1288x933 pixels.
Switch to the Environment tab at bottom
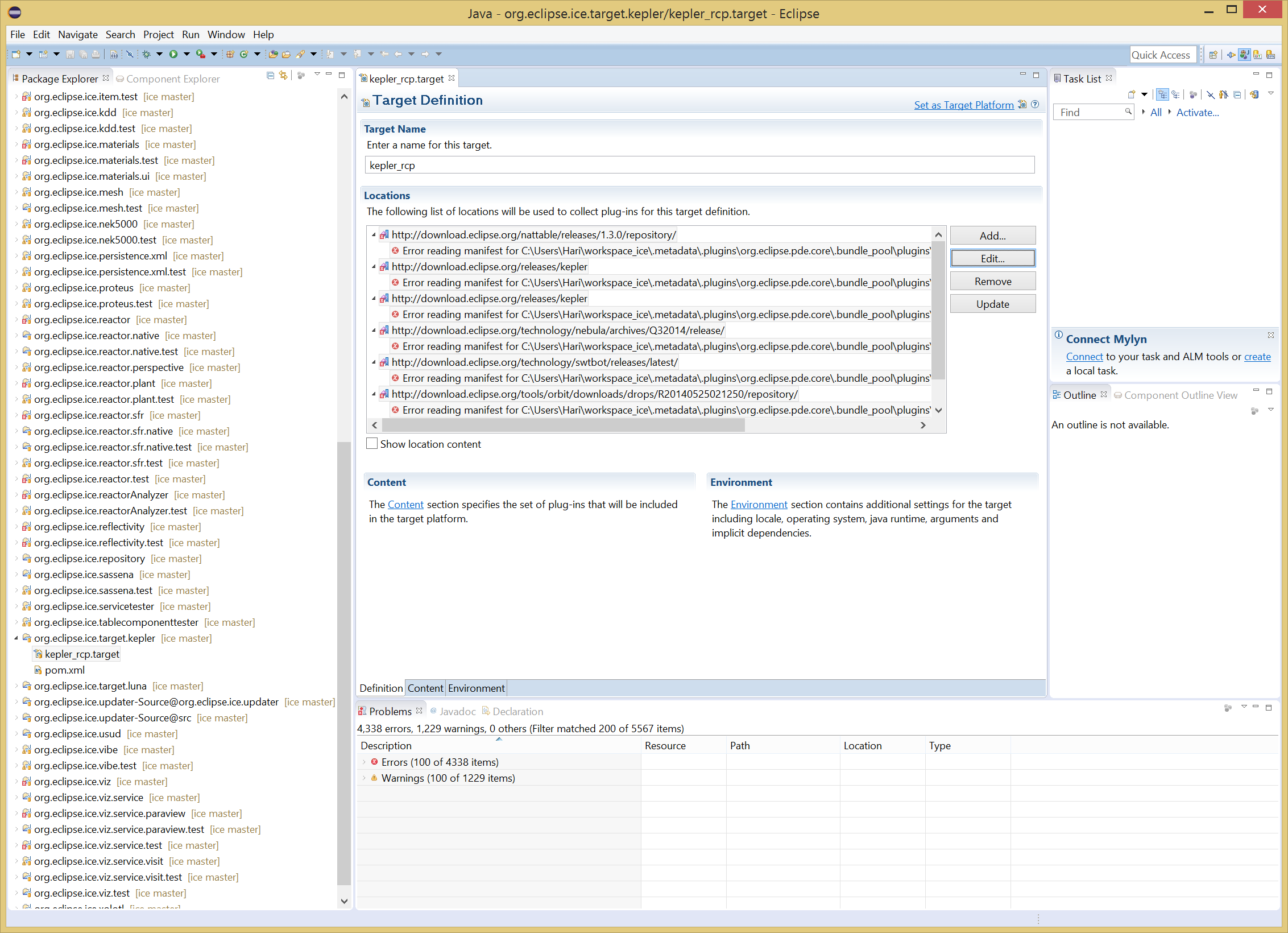click(476, 688)
